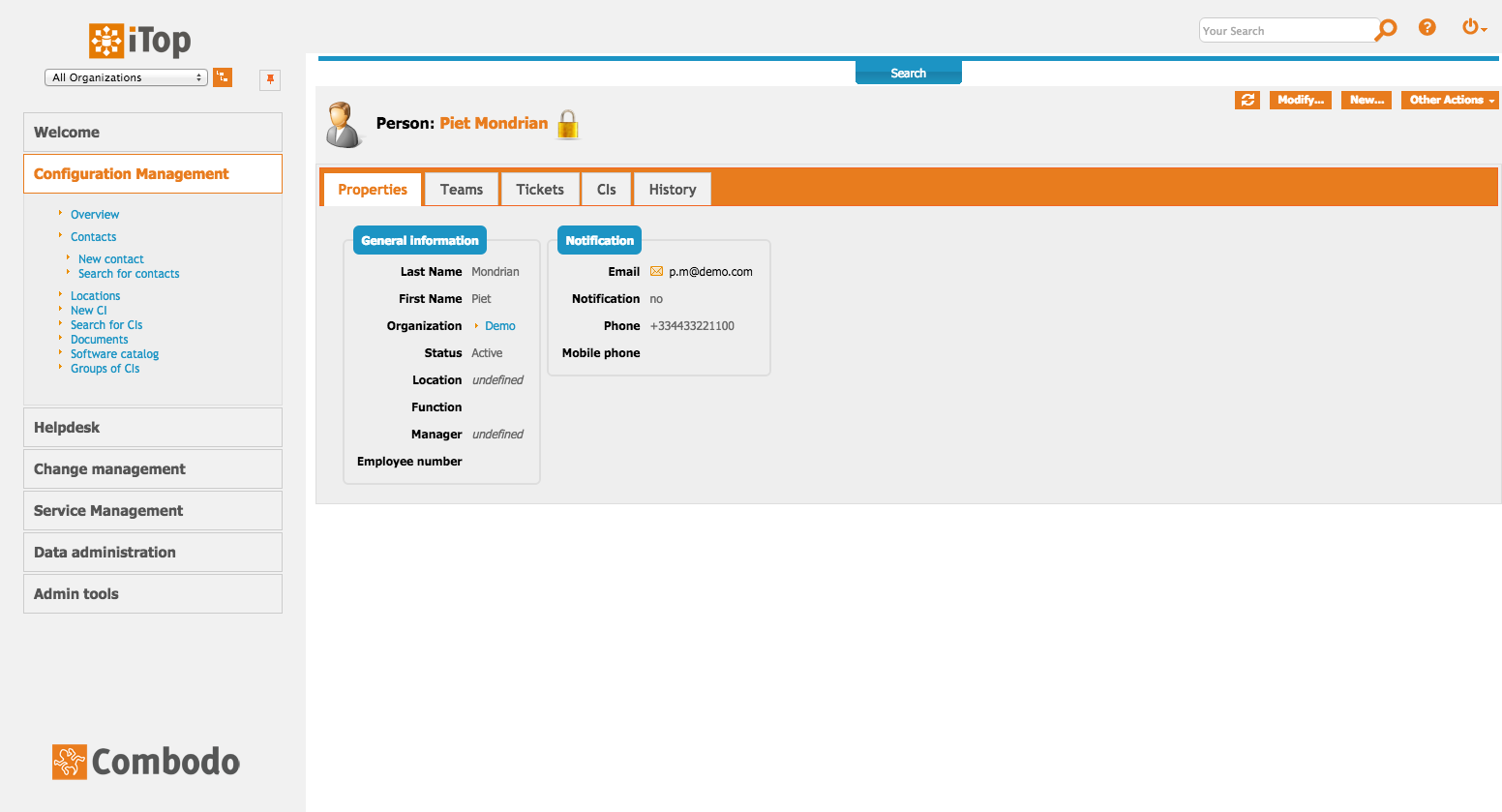Click the padlock icon beside Piet Mondrian

pyautogui.click(x=568, y=125)
